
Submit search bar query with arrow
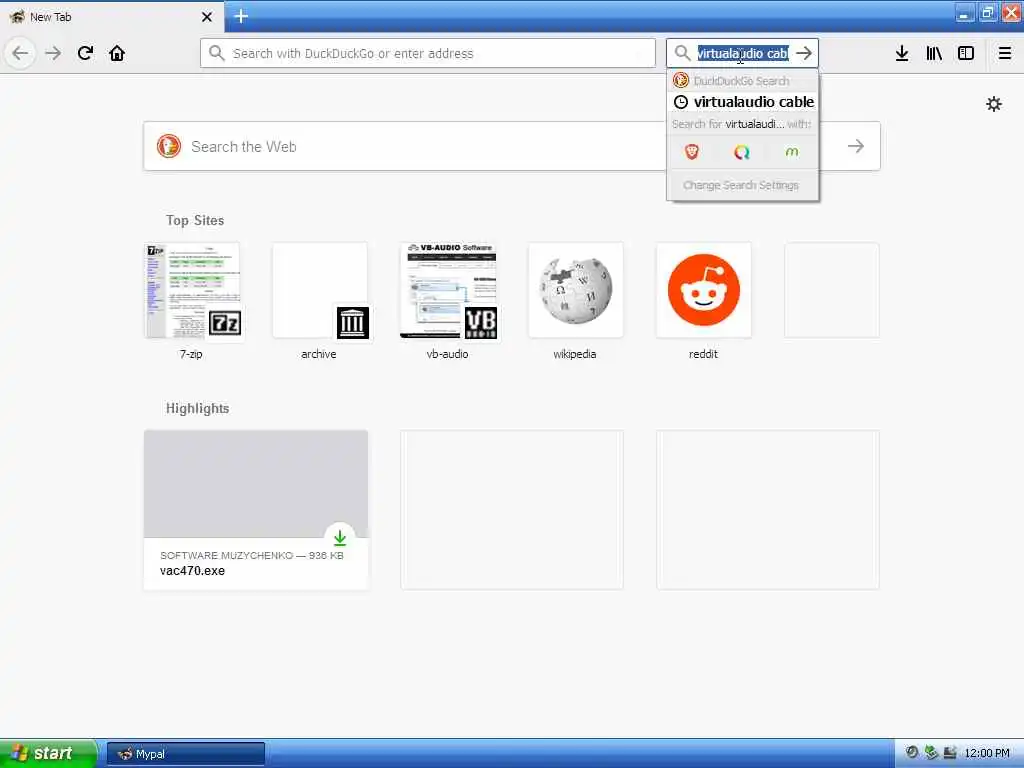click(x=805, y=54)
